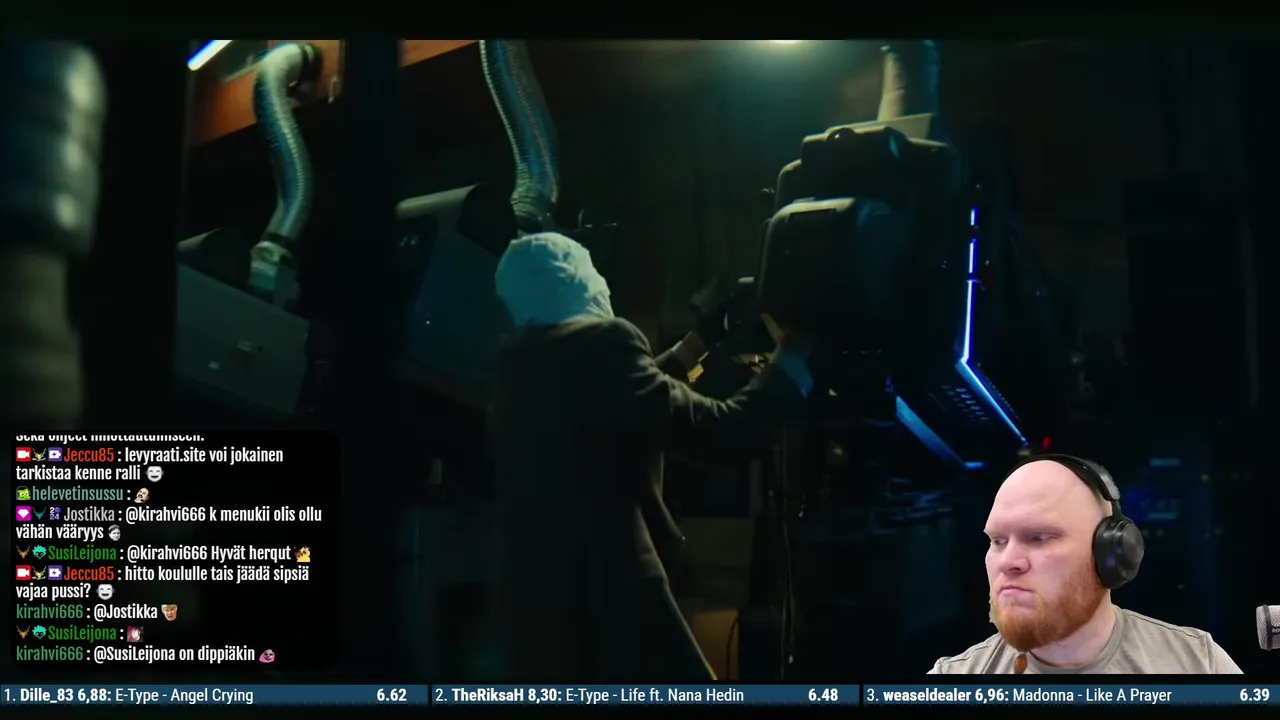Screen dimensions: 1280x720
Task: Click the emote after 'Hyvät herqut'
Action: [x=303, y=553]
